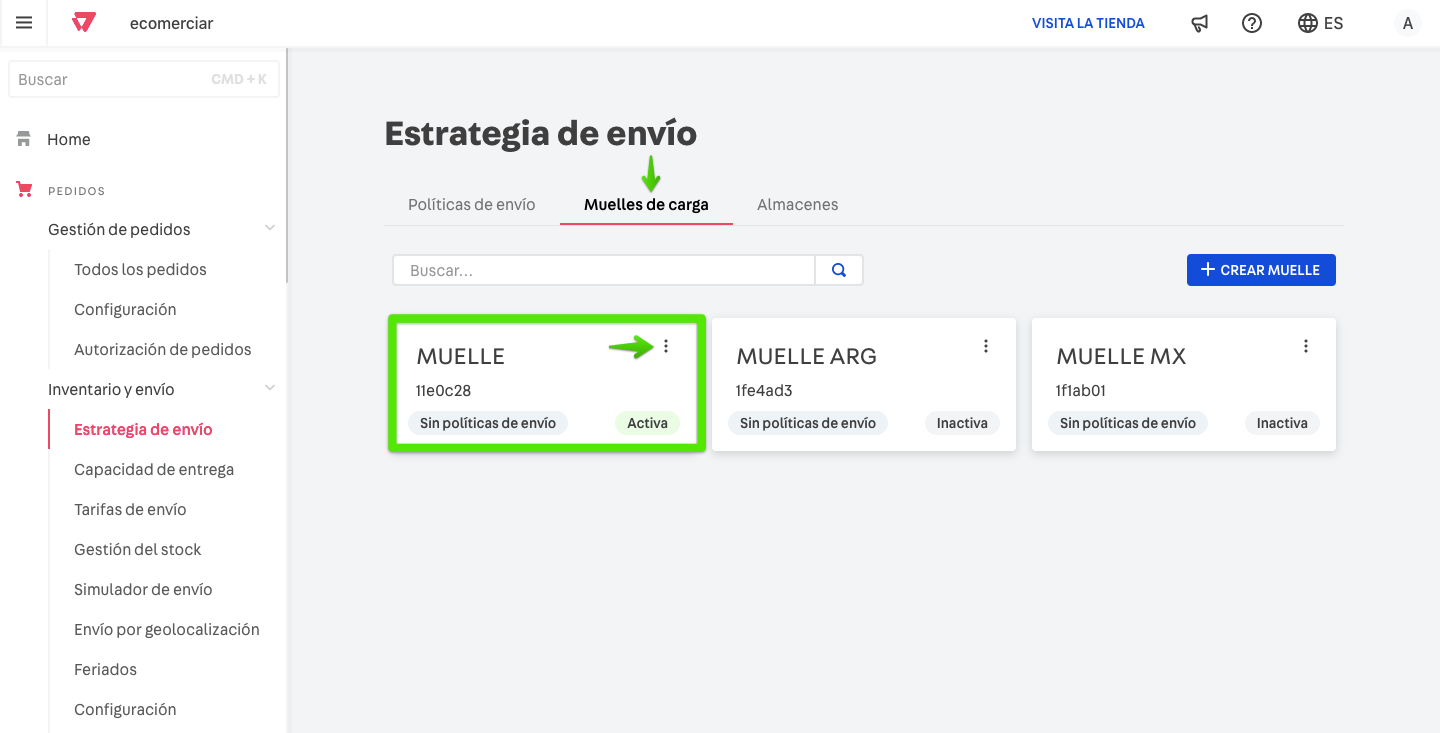The height and width of the screenshot is (733, 1440).
Task: Open the three-dot menu on MUELLE card
Action: coord(666,346)
